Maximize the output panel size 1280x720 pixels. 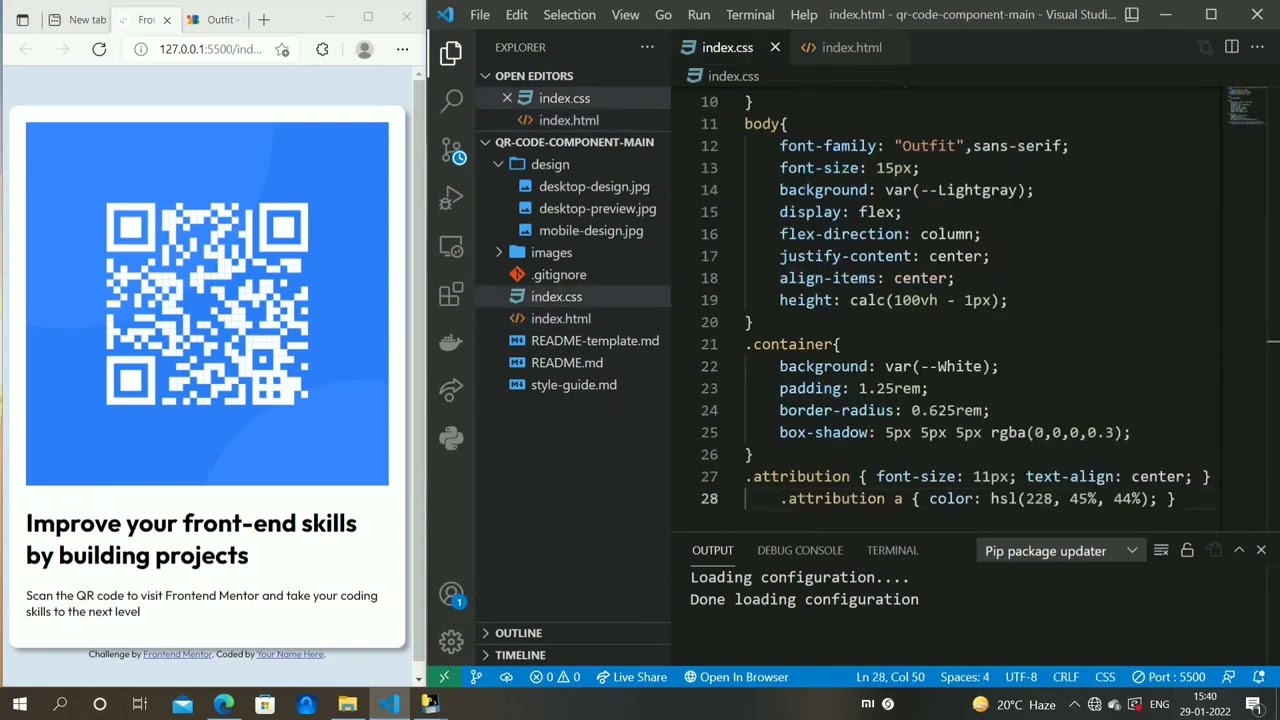click(x=1239, y=550)
